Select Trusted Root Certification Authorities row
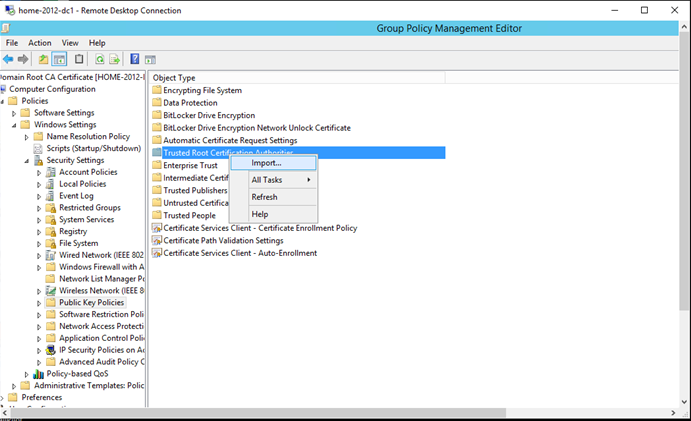Viewport: 691px width, 421px height. coord(298,153)
